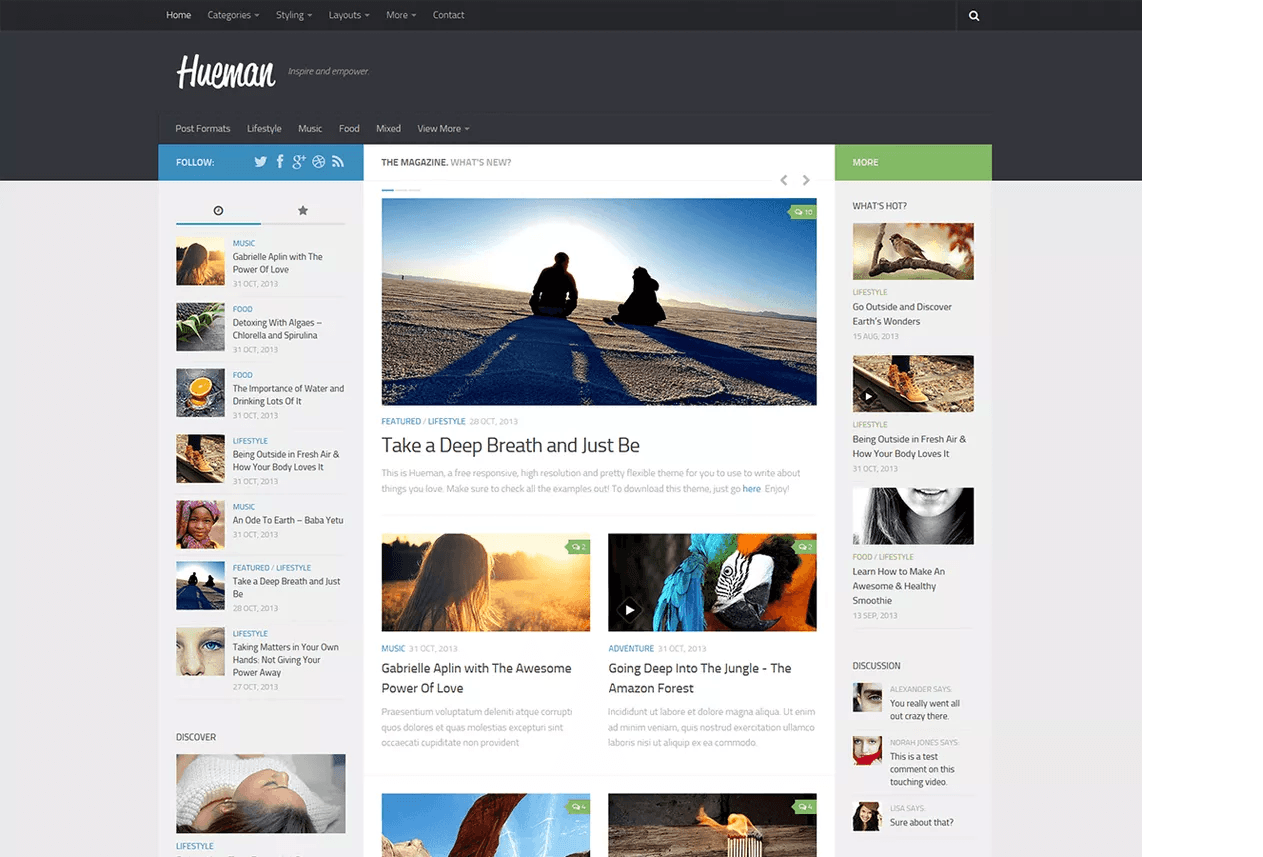Go to Home in top menu
The height and width of the screenshot is (857, 1263).
[179, 15]
